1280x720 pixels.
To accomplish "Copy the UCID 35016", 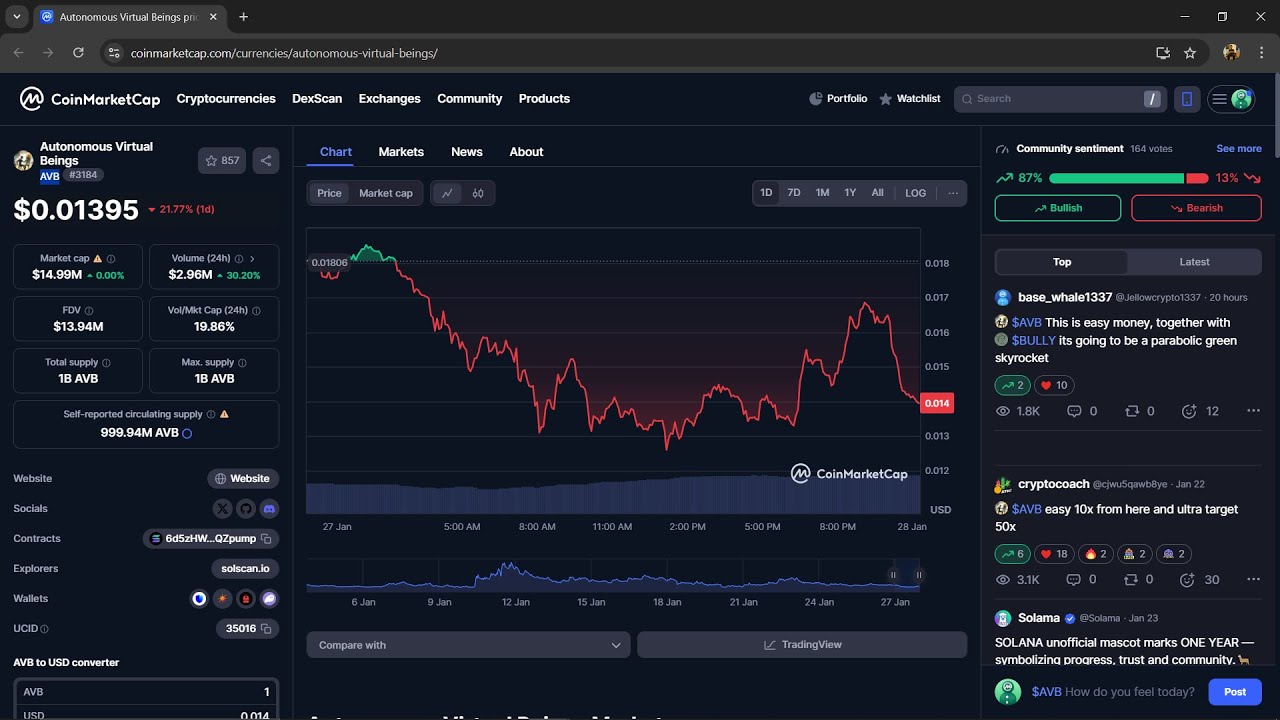I will (x=266, y=629).
